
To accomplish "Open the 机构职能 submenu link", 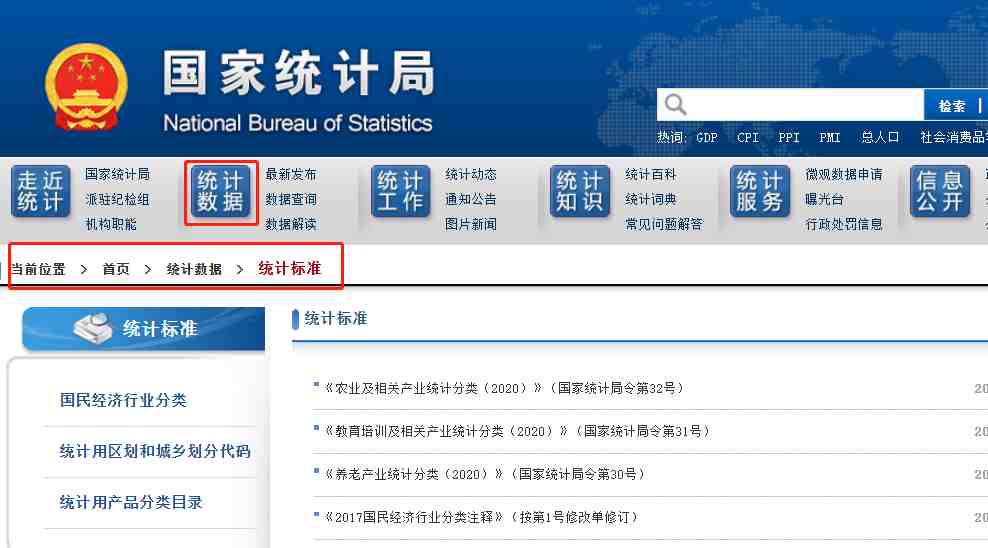I will point(111,224).
